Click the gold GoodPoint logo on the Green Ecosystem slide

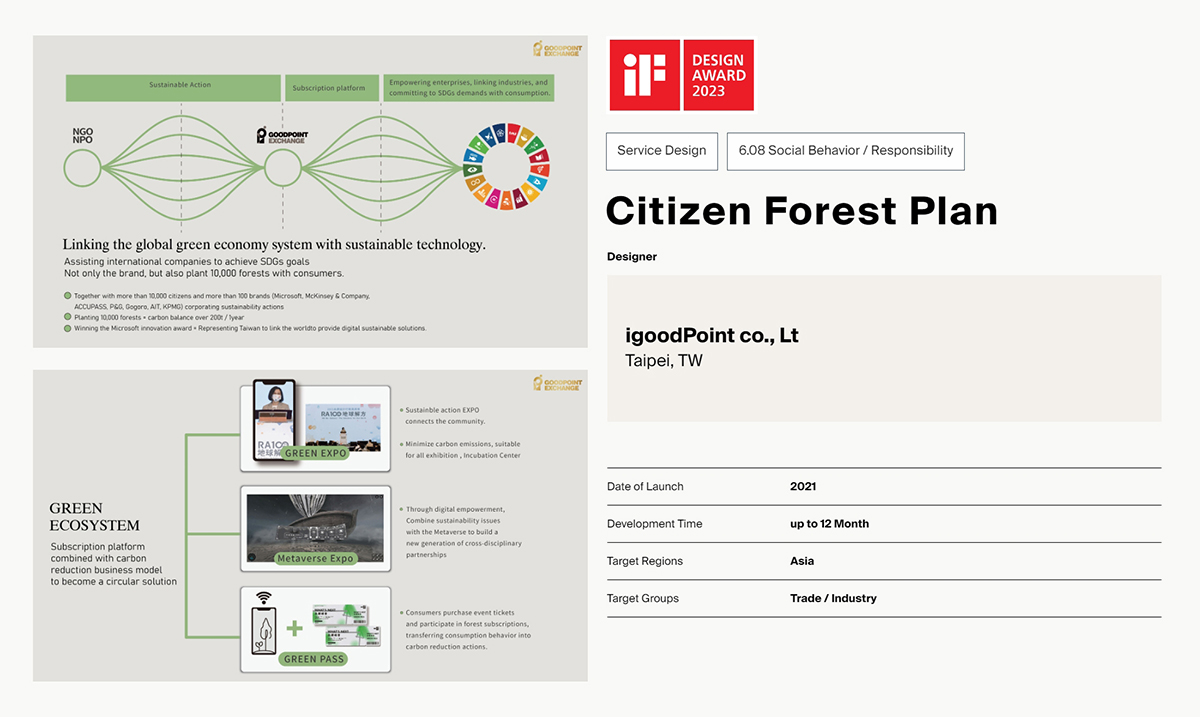556,383
